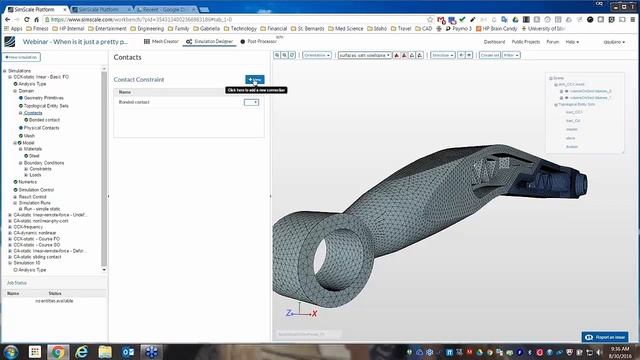
Task: Collapse the Materials tree node
Action: point(20,149)
